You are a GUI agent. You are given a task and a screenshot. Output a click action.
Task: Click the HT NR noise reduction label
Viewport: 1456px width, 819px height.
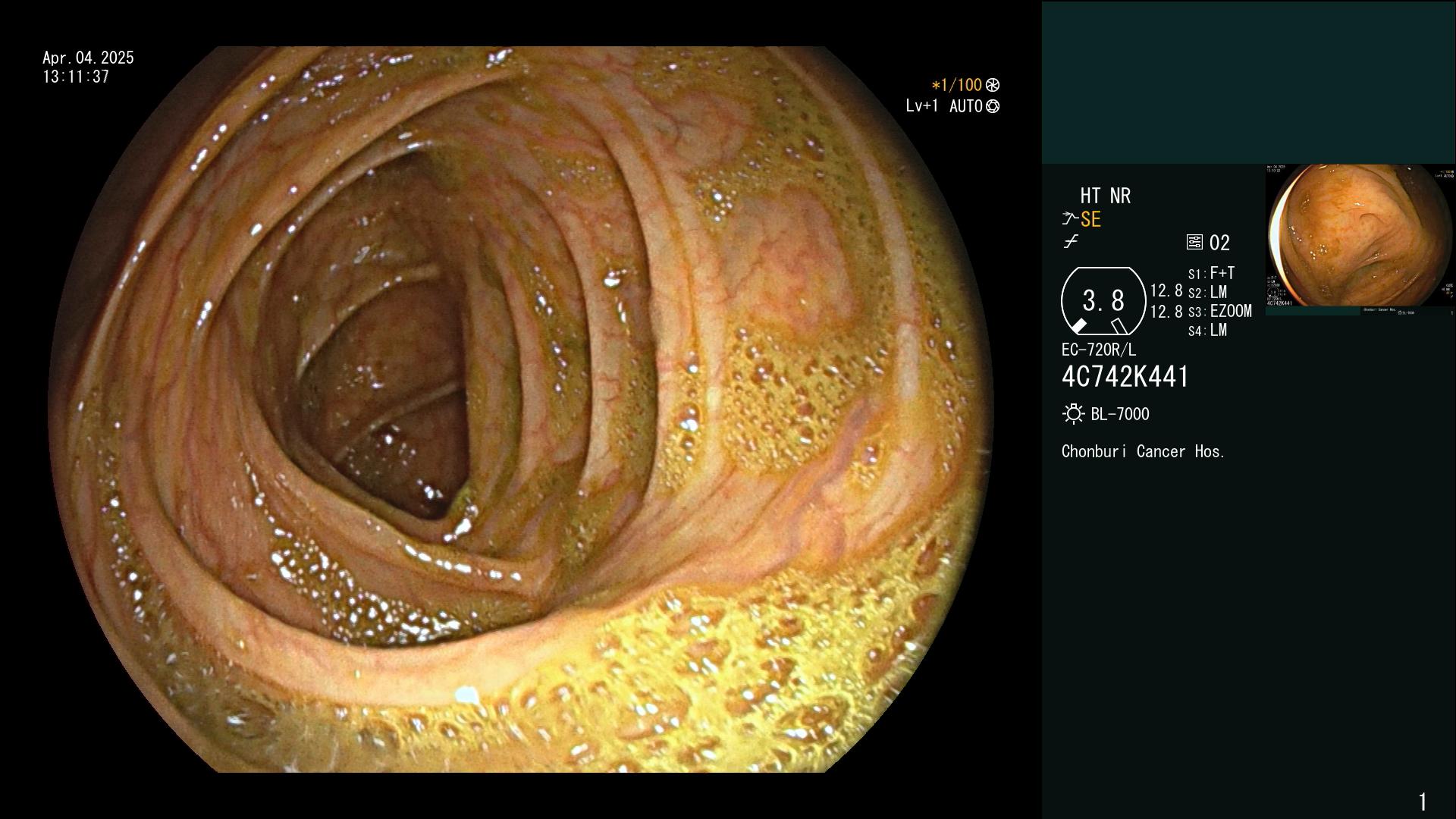click(x=1106, y=196)
